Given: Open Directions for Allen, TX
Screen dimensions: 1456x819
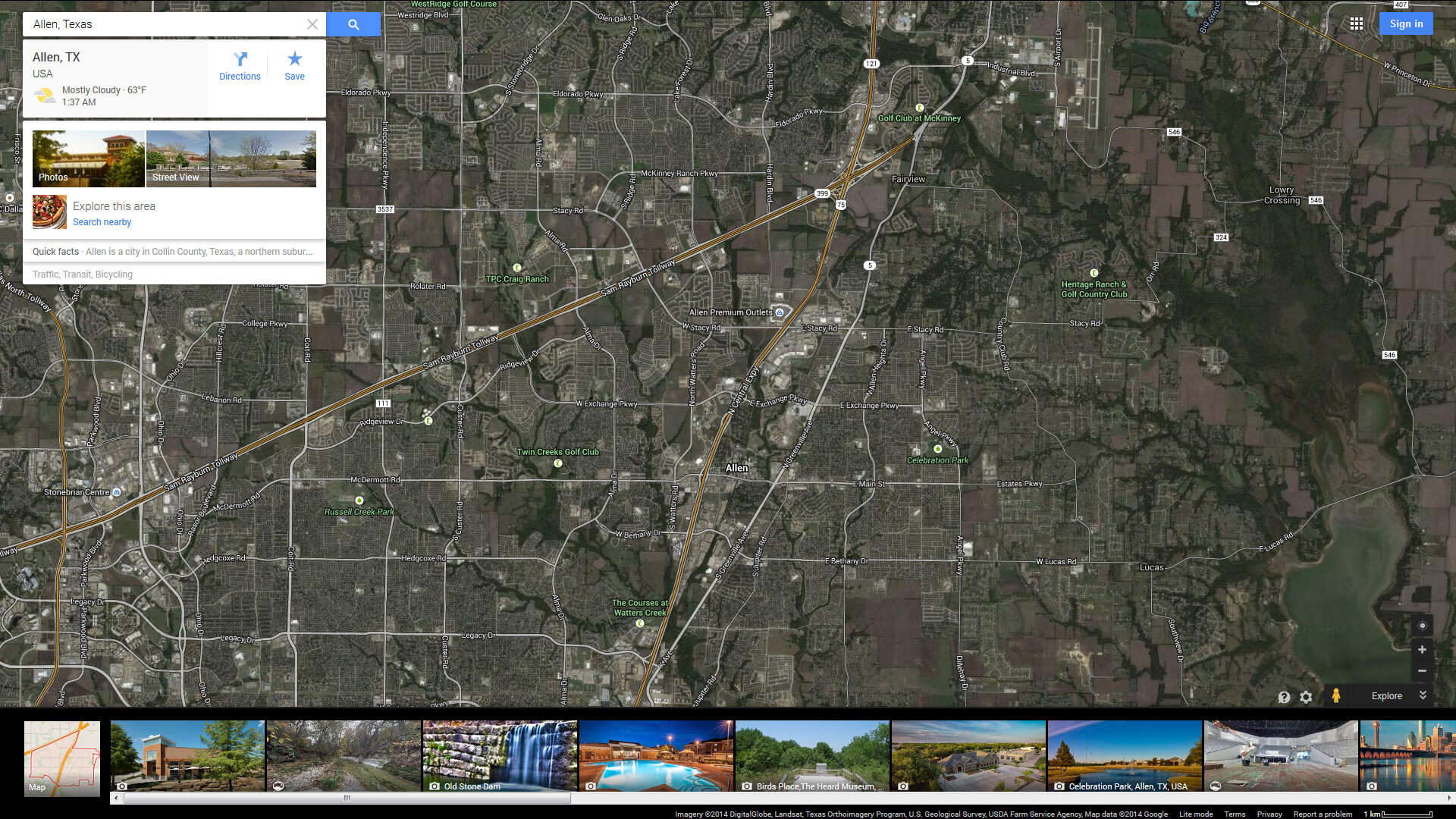Looking at the screenshot, I should 240,66.
